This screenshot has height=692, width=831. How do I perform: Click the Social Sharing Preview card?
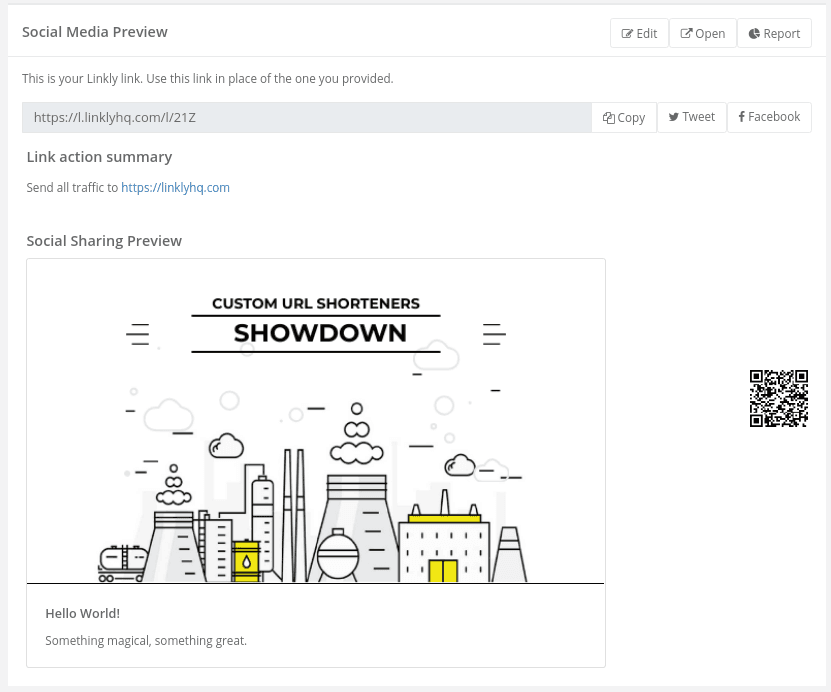click(315, 462)
